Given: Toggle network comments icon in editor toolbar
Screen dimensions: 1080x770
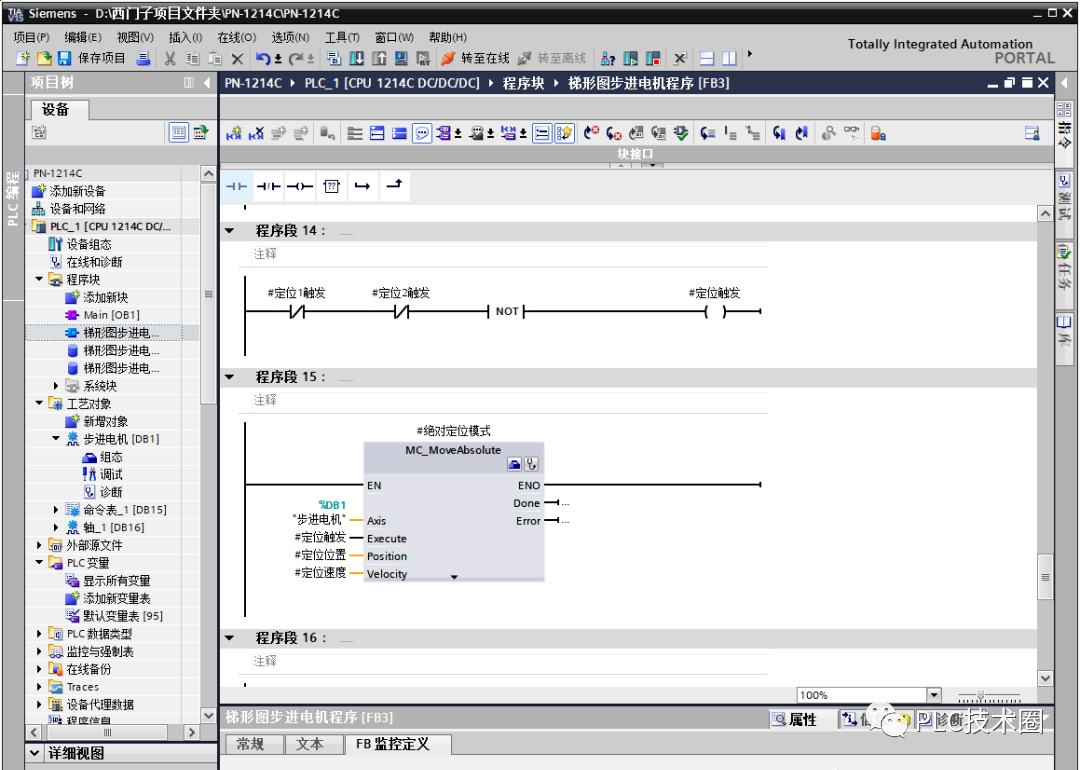Looking at the screenshot, I should pos(422,134).
